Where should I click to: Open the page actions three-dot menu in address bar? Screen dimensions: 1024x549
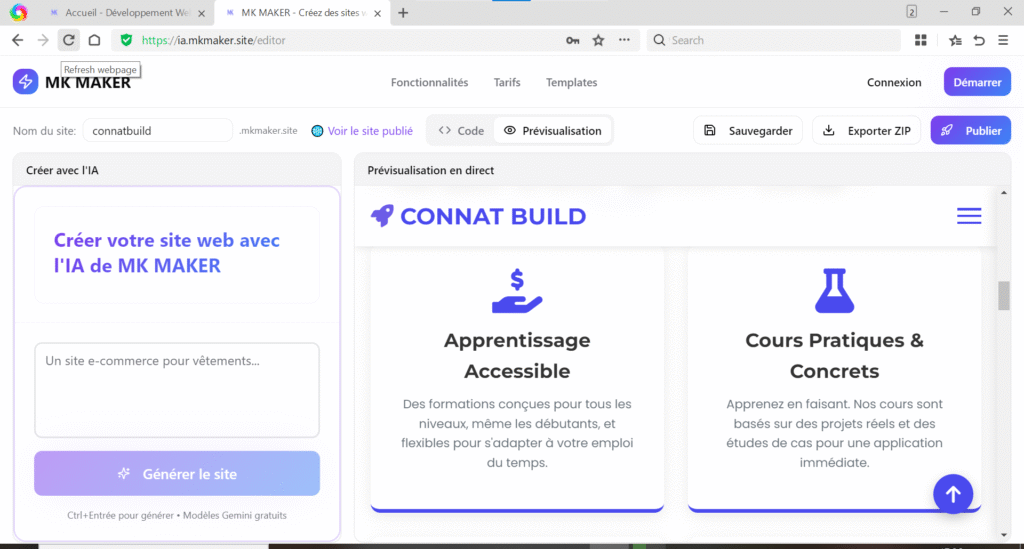click(624, 40)
